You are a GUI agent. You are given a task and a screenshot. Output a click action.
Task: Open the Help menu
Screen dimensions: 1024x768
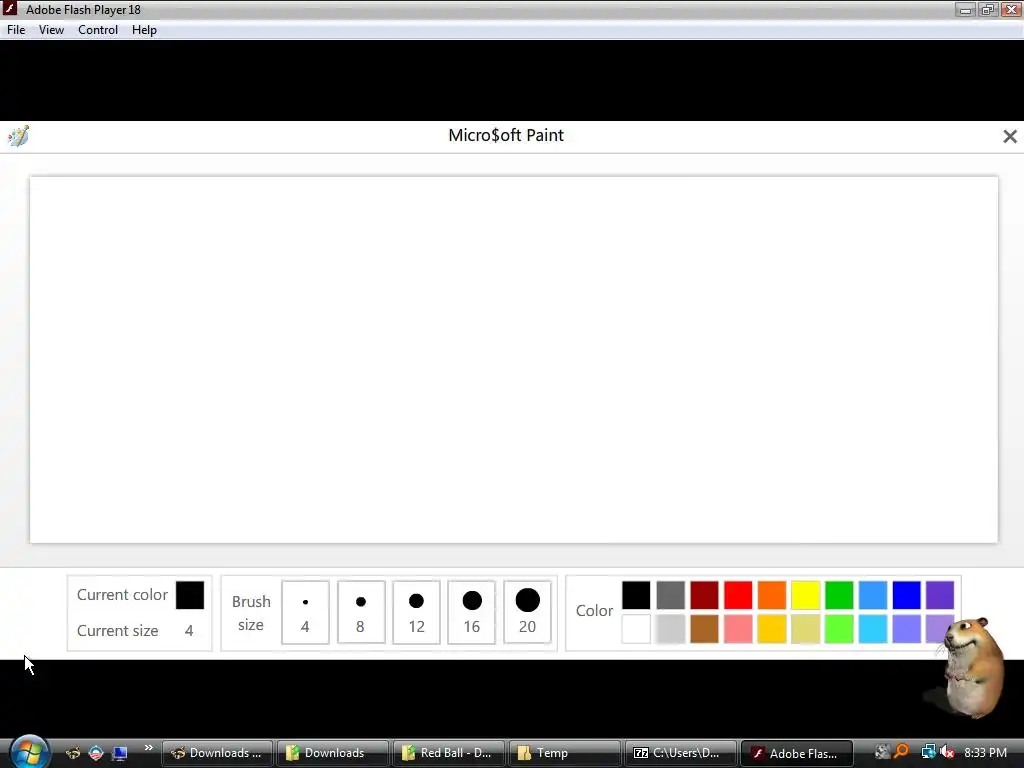pyautogui.click(x=144, y=30)
